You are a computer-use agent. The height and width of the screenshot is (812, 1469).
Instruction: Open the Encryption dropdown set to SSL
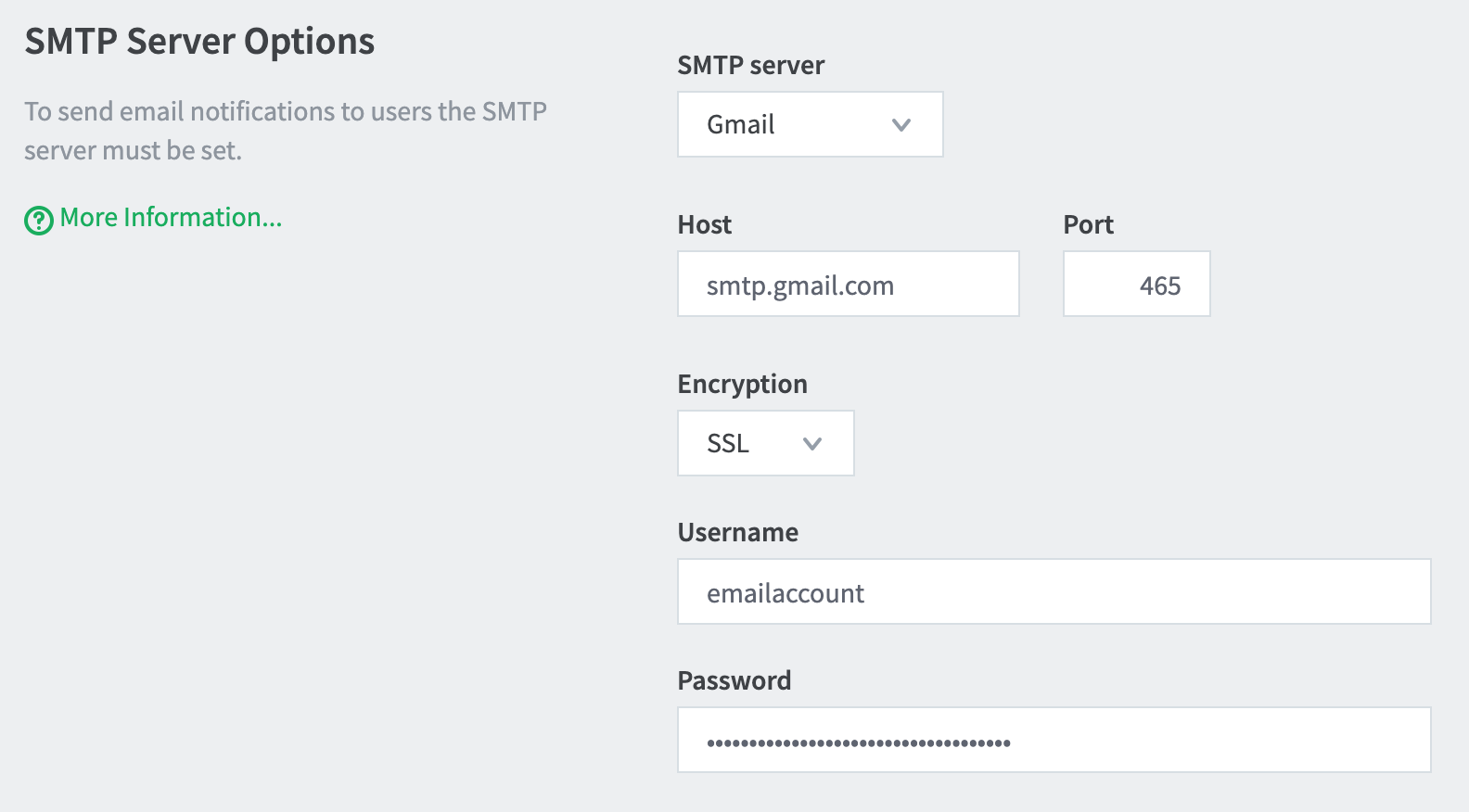[766, 443]
